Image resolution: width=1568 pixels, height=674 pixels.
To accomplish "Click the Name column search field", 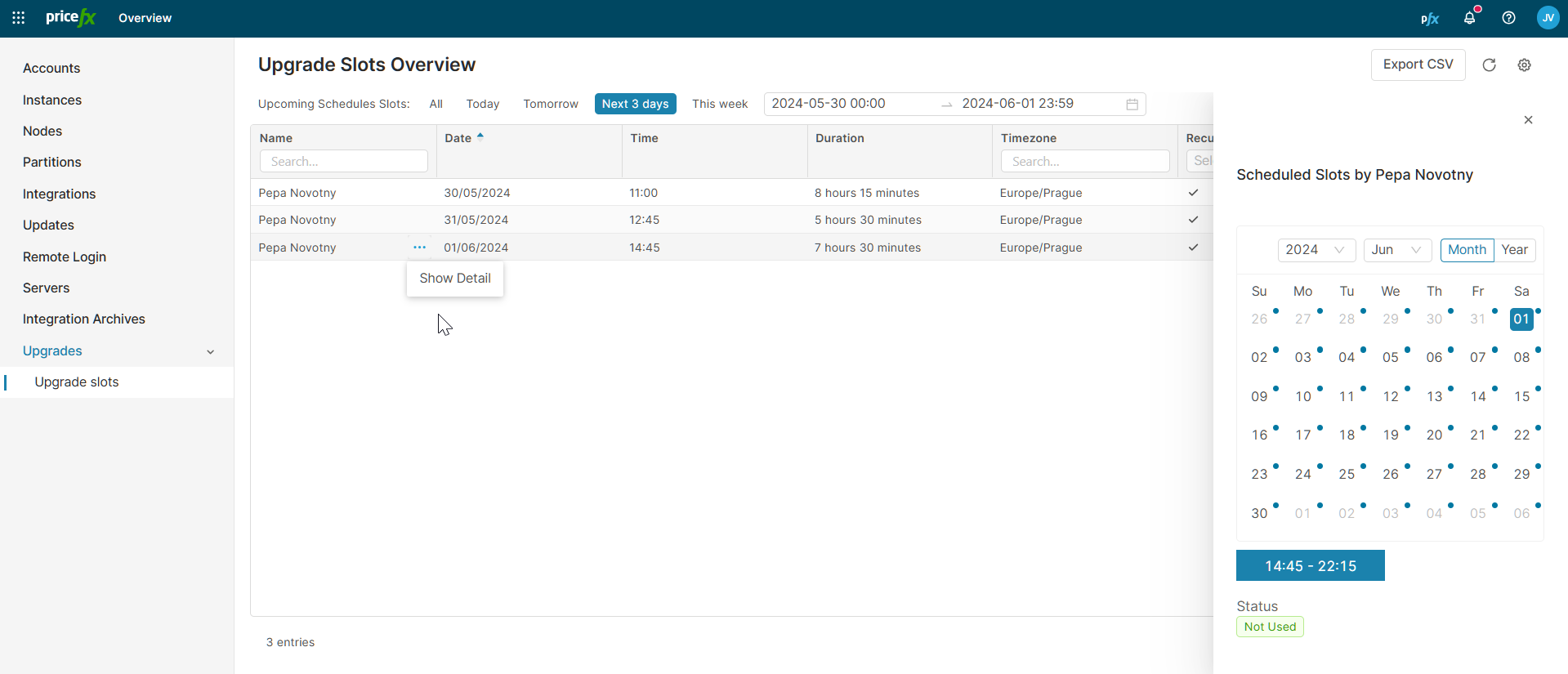I will (x=343, y=162).
